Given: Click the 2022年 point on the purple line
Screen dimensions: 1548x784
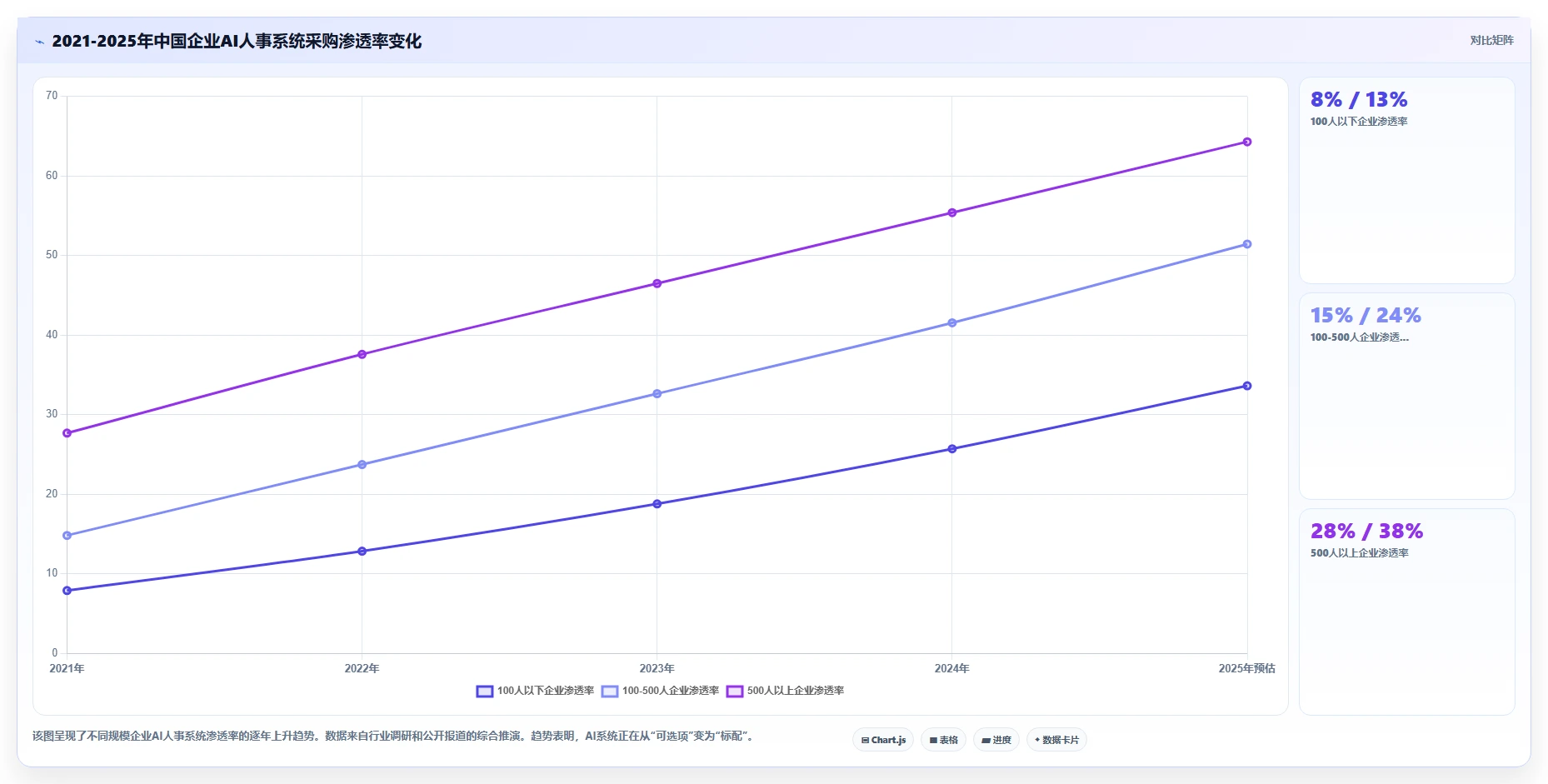Looking at the screenshot, I should click(362, 354).
